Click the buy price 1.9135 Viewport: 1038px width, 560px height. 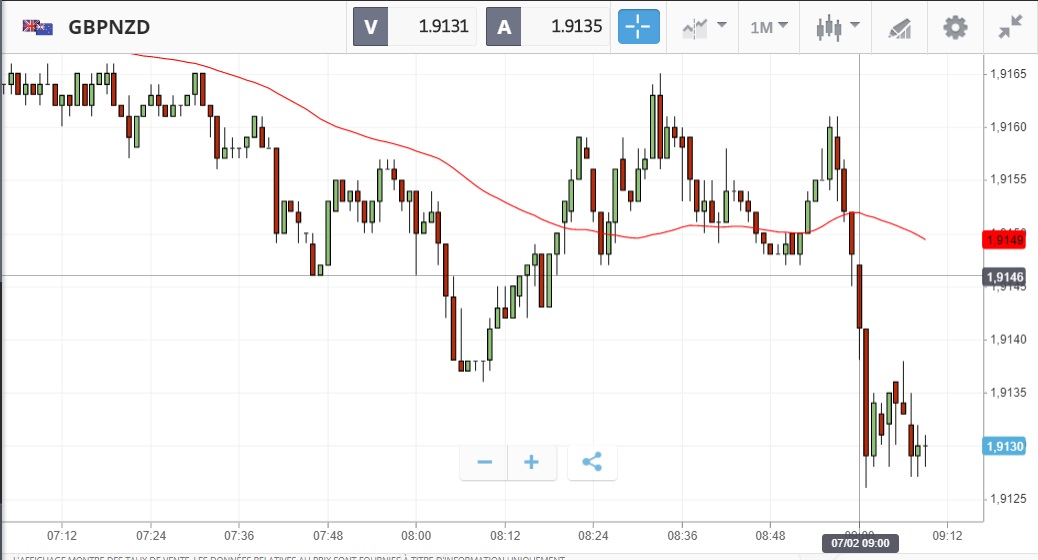pos(566,27)
